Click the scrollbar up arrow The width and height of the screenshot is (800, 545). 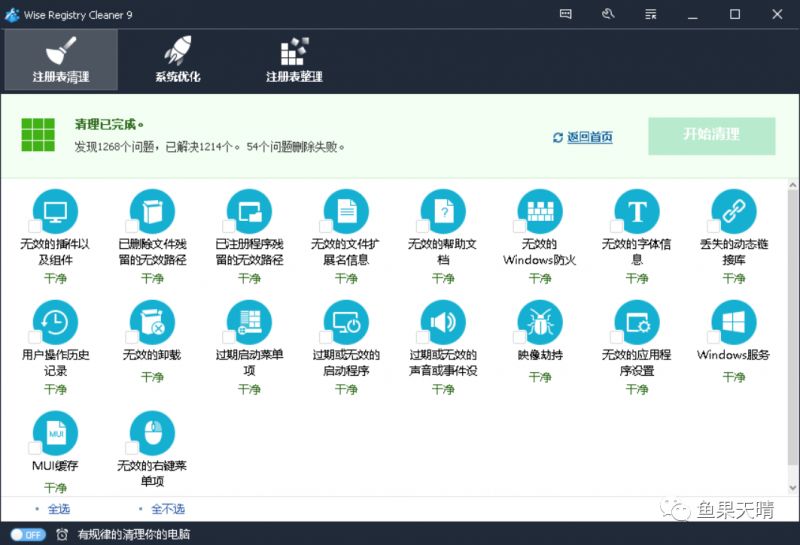click(792, 185)
